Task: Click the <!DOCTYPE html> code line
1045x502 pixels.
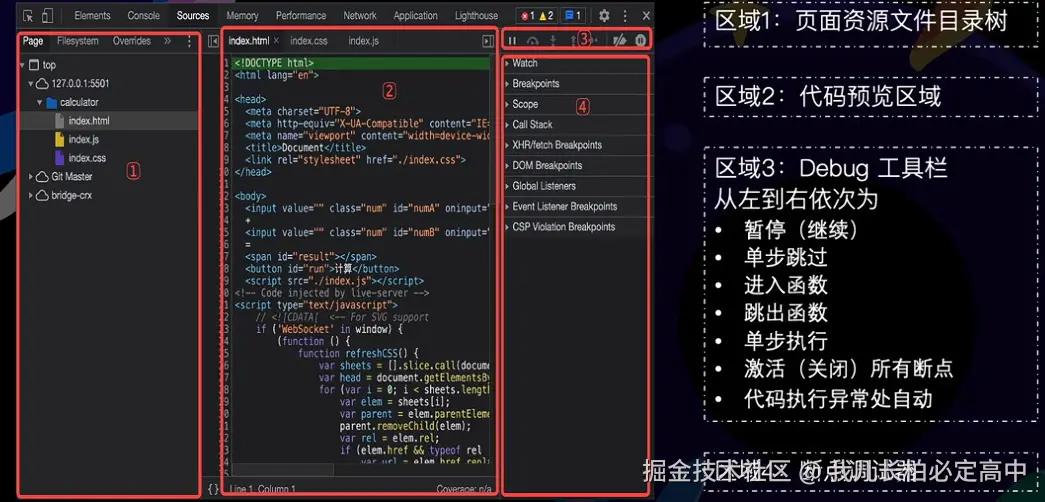Action: [x=274, y=63]
